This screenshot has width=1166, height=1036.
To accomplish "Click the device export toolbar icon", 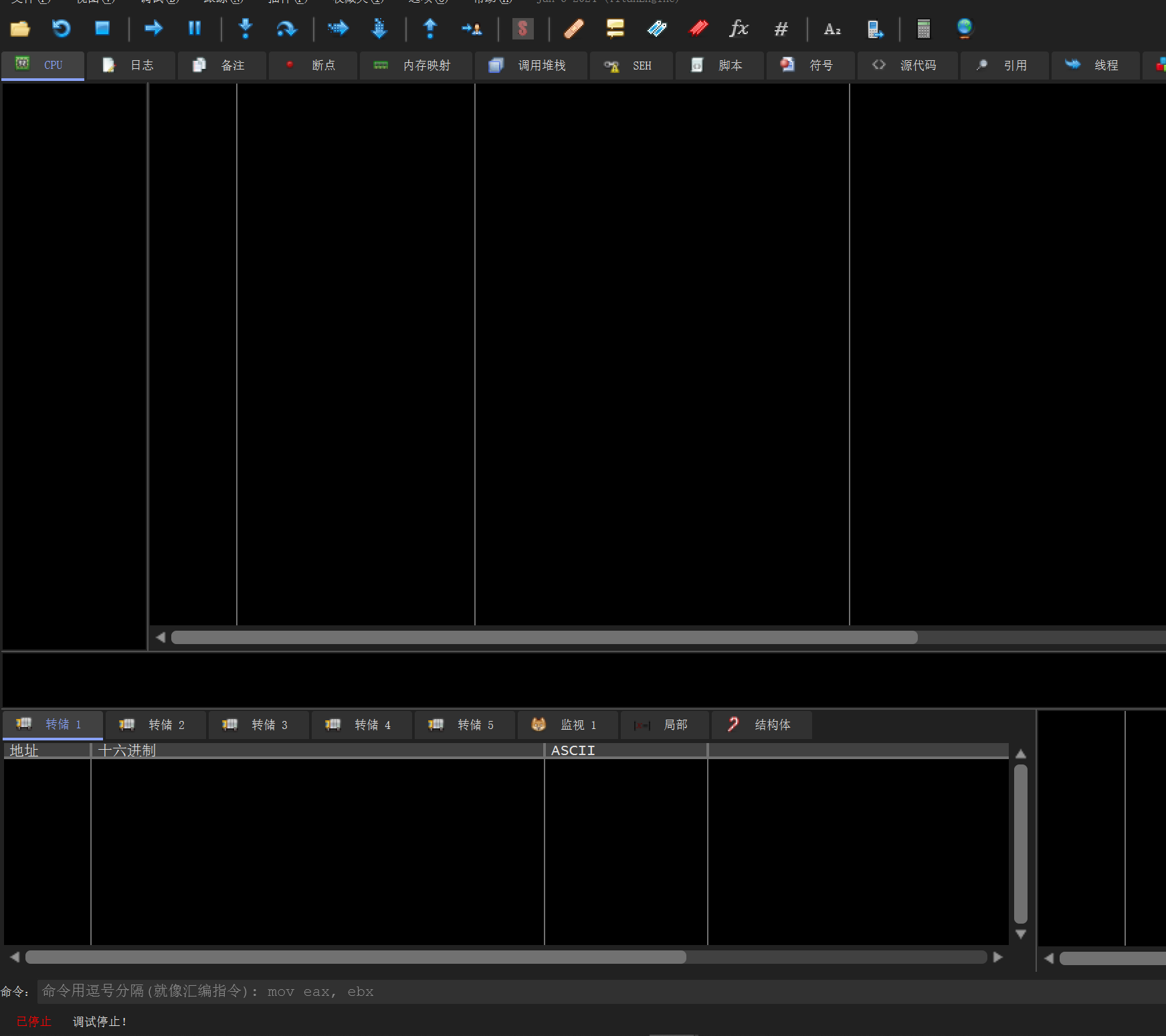I will [x=874, y=29].
